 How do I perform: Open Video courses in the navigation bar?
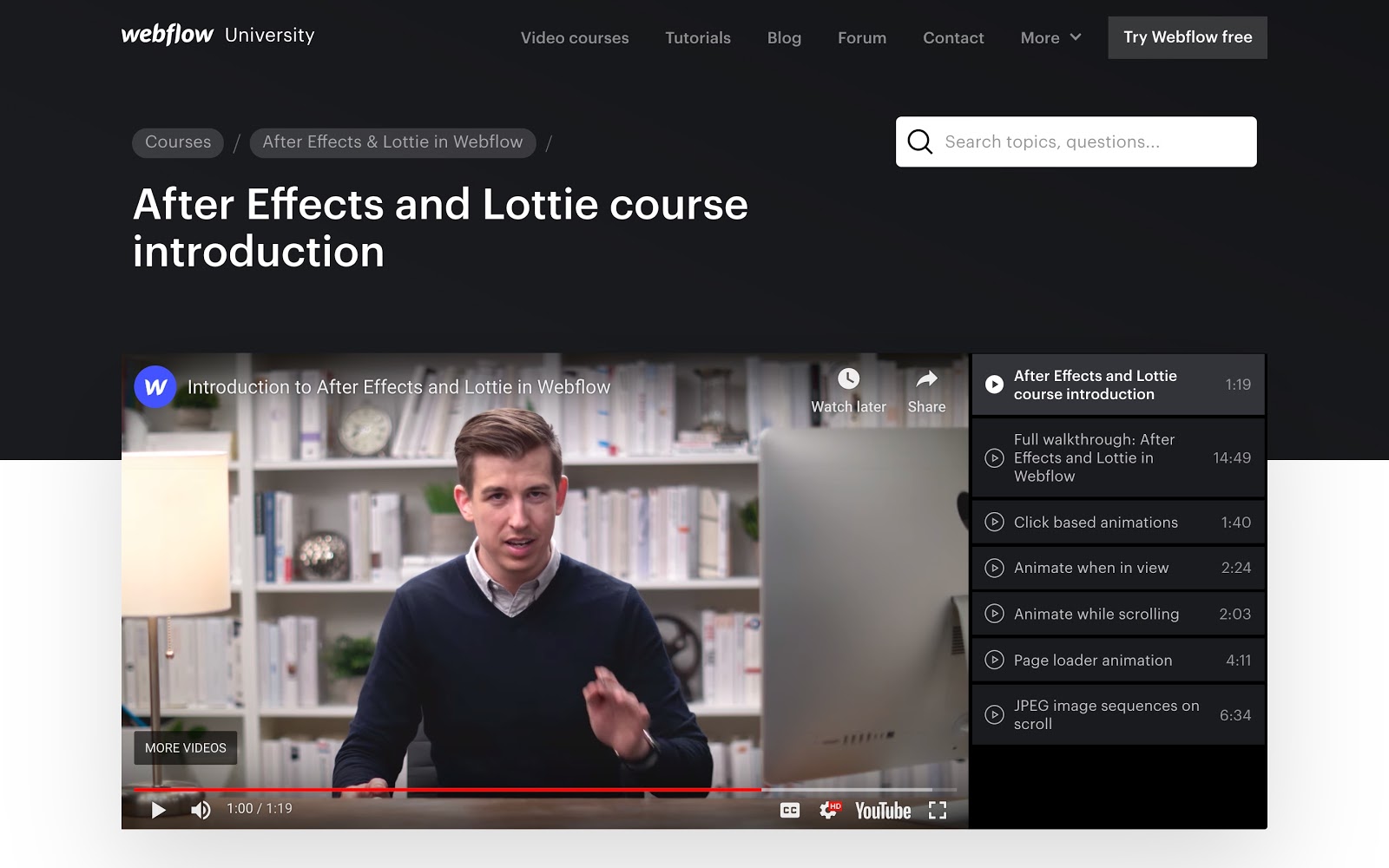tap(575, 37)
